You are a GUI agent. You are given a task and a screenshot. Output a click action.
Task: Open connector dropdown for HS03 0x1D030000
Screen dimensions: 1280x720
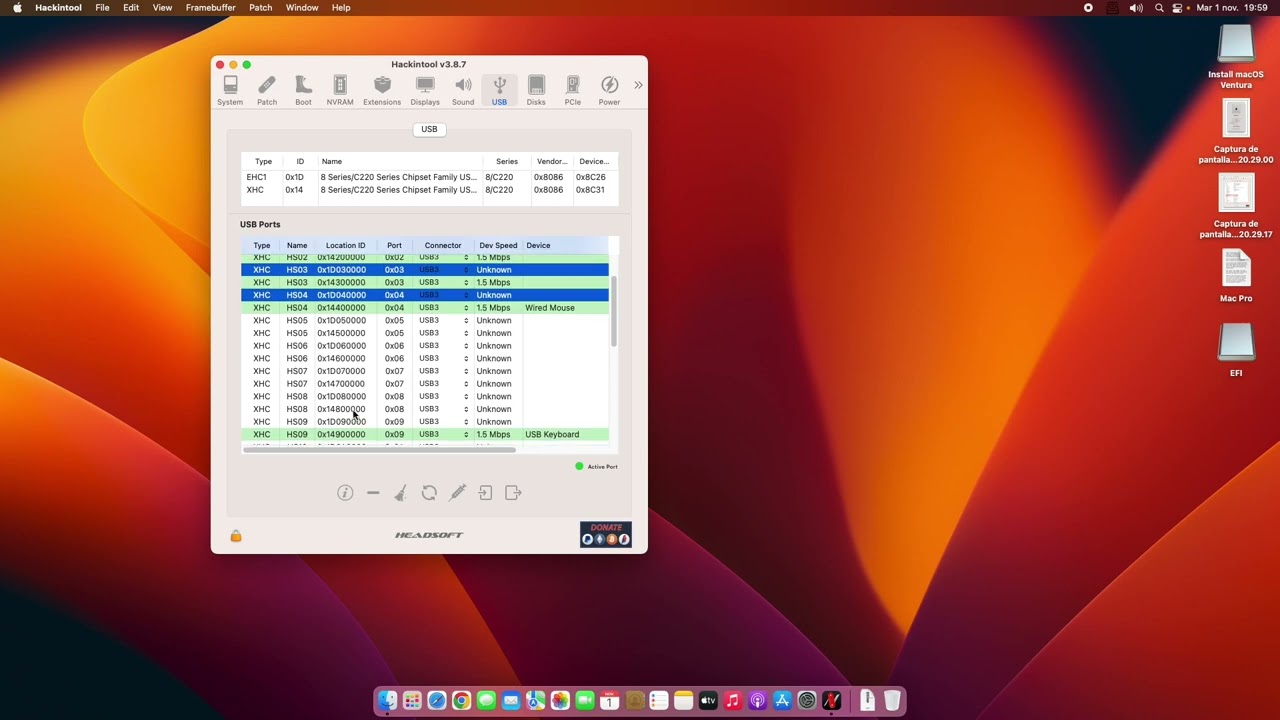tap(443, 270)
